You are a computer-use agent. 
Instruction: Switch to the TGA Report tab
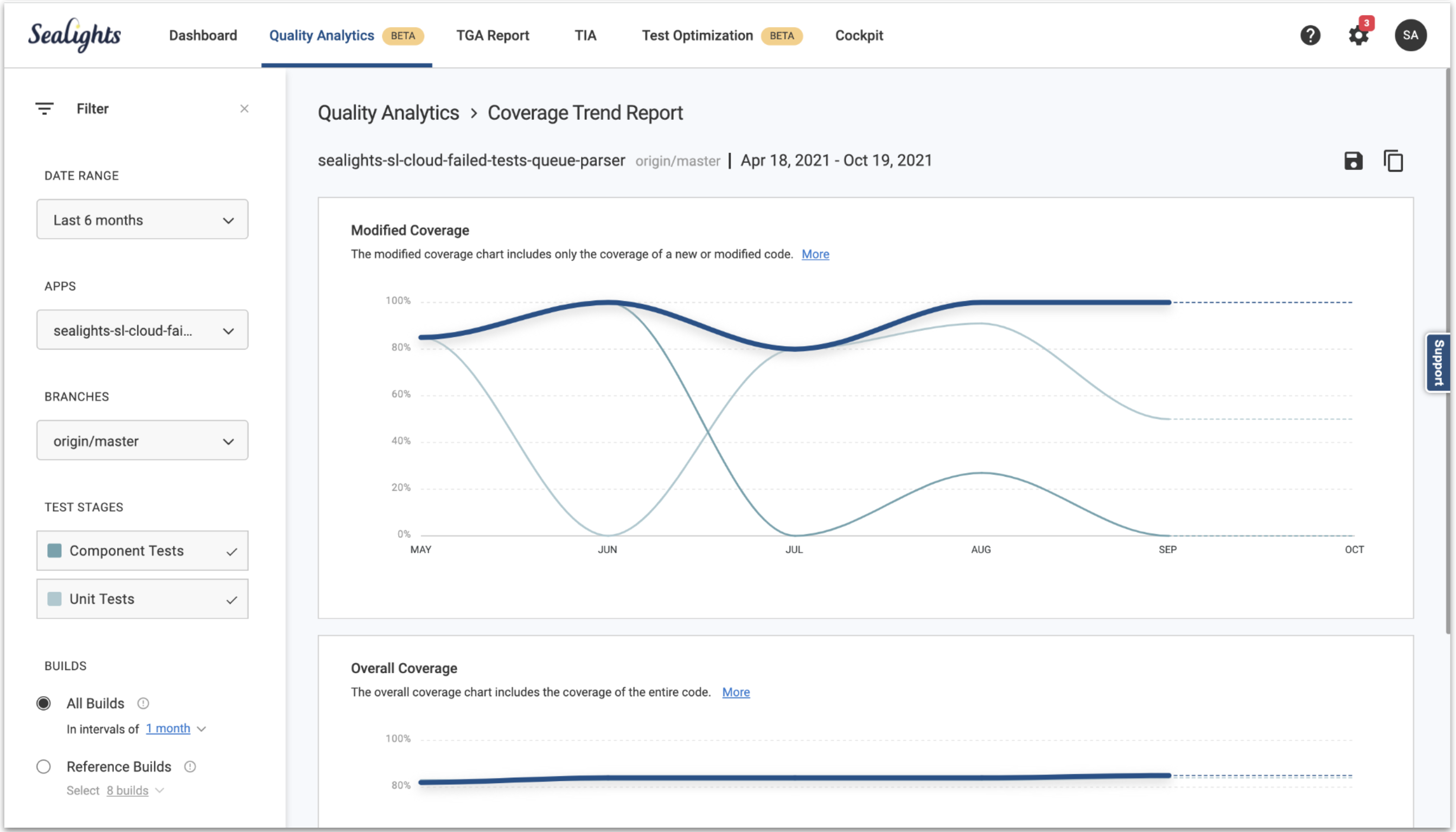click(x=493, y=35)
